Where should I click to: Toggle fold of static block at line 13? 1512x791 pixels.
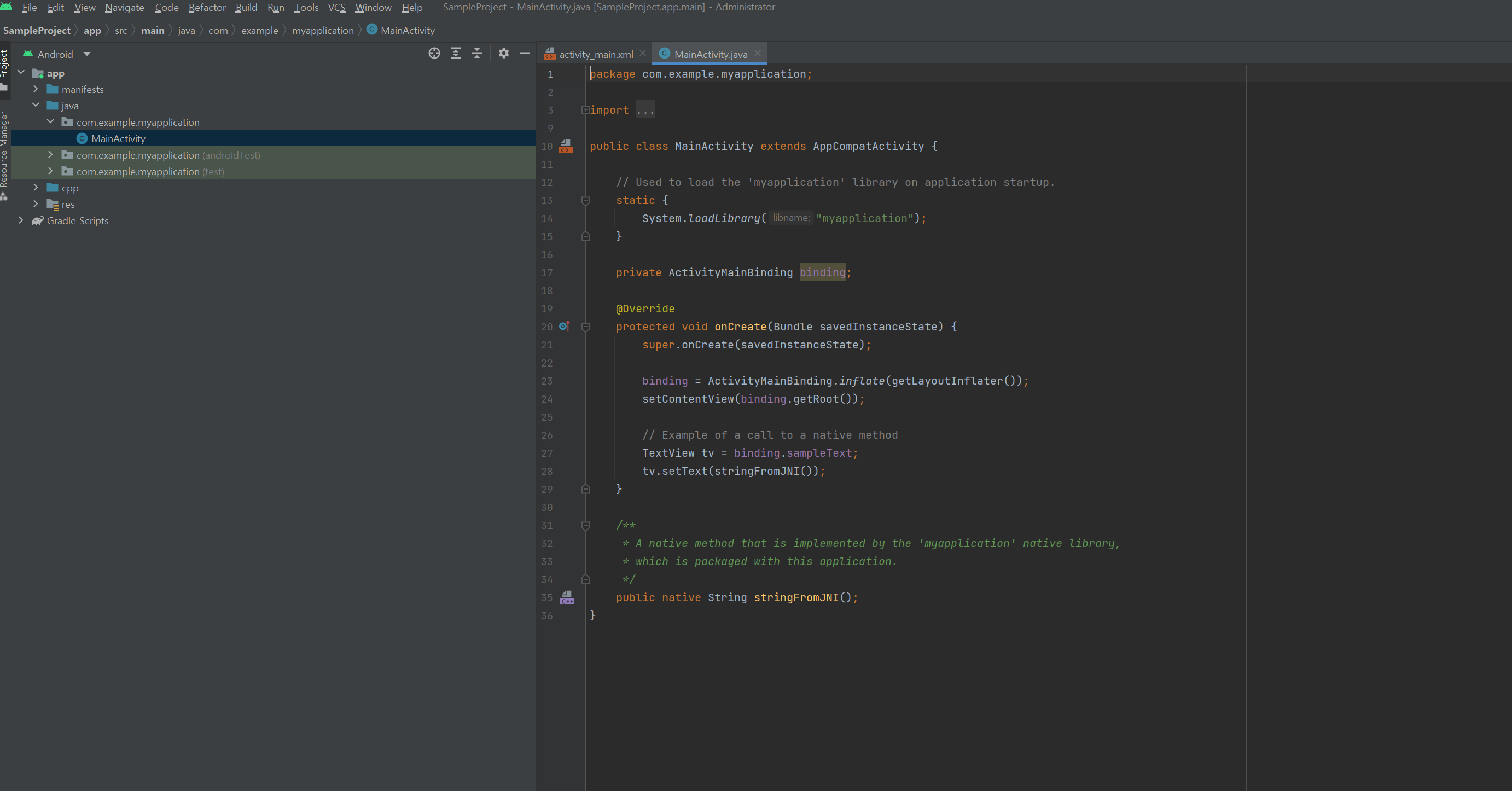pyautogui.click(x=585, y=201)
